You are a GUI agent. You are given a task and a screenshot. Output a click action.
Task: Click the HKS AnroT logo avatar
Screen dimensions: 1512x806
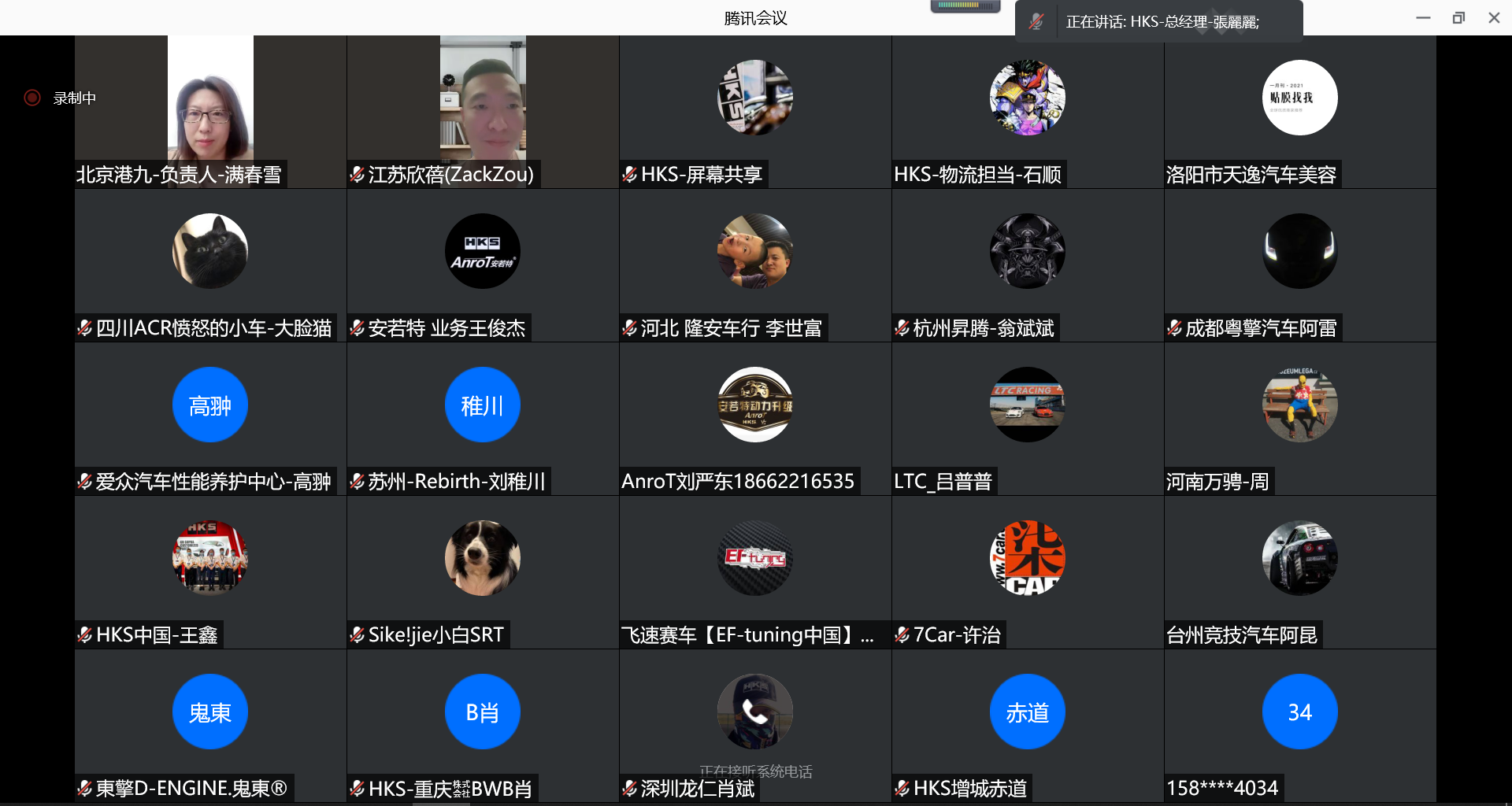coord(482,251)
